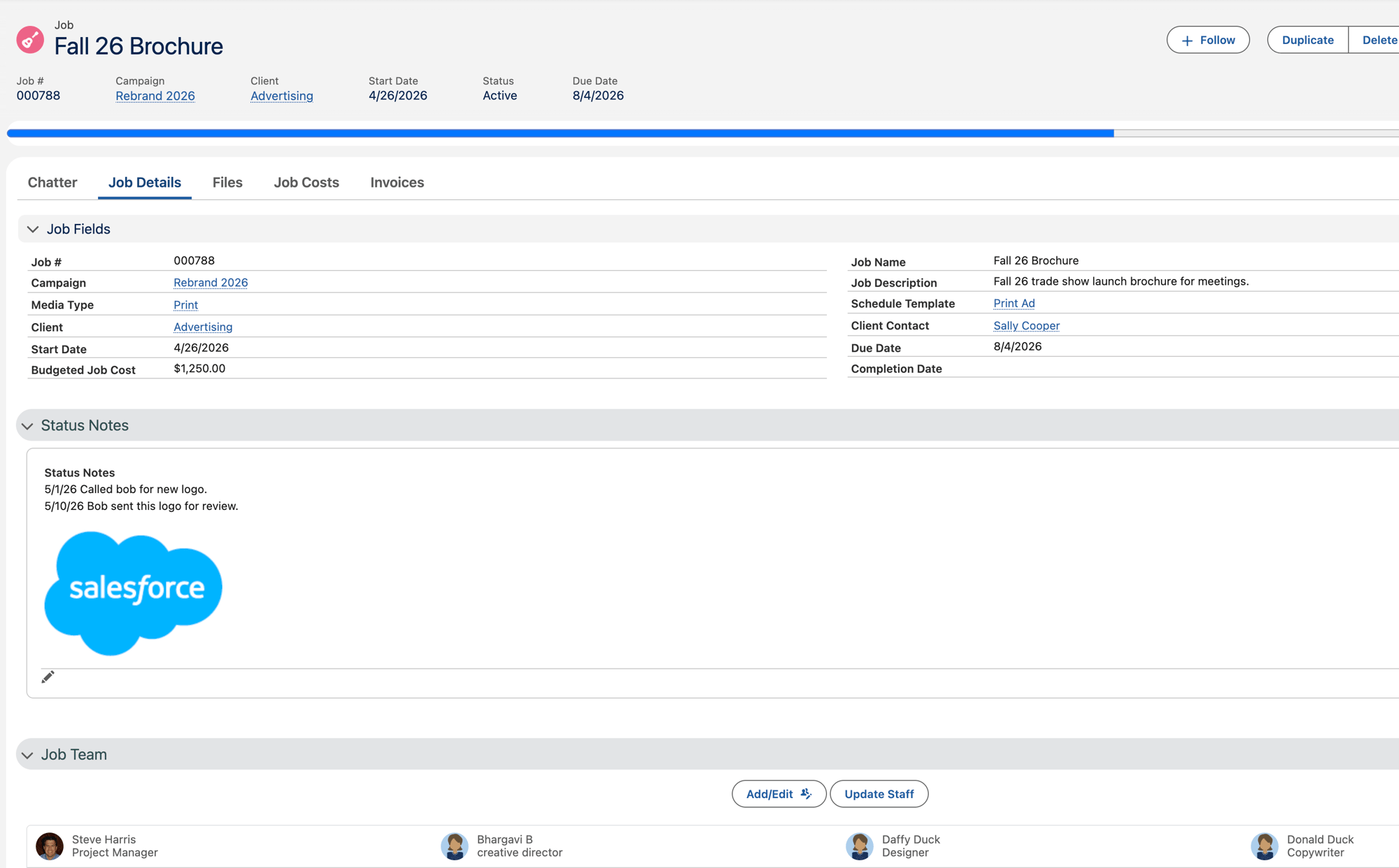The height and width of the screenshot is (868, 1399).
Task: Collapse the Status Notes section
Action: click(27, 426)
